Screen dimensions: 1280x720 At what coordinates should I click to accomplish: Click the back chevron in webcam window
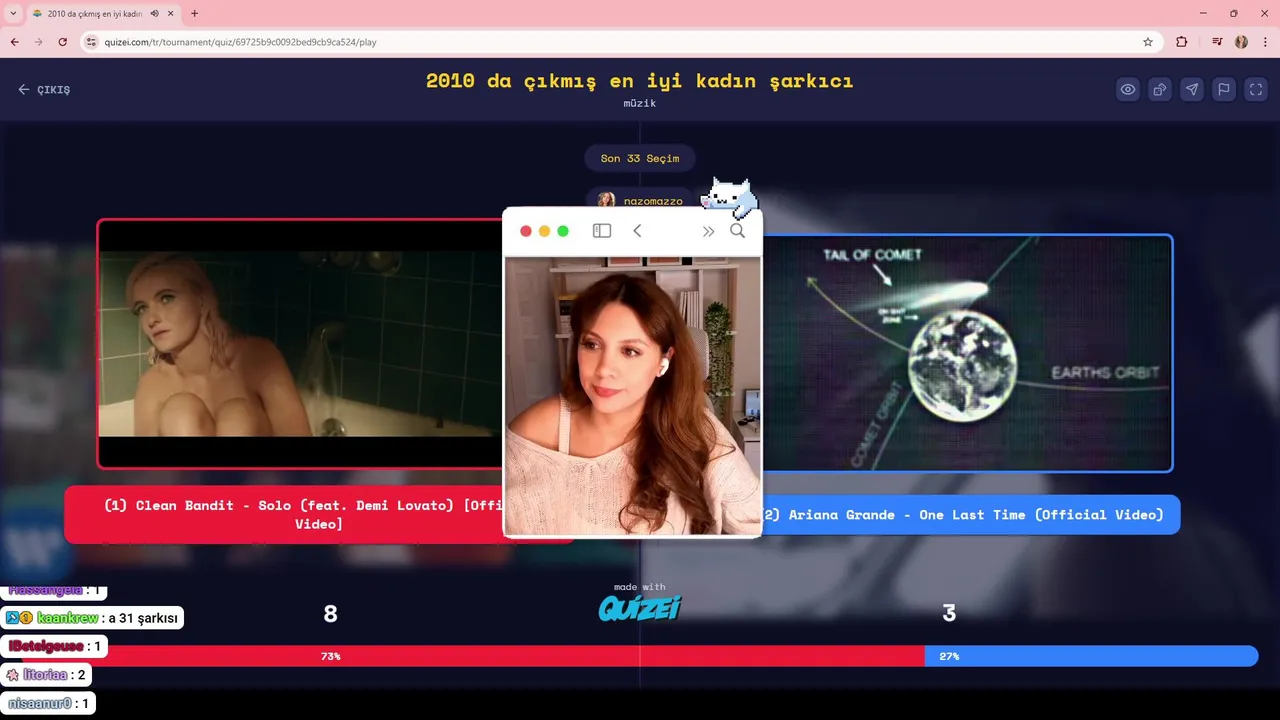pos(637,231)
